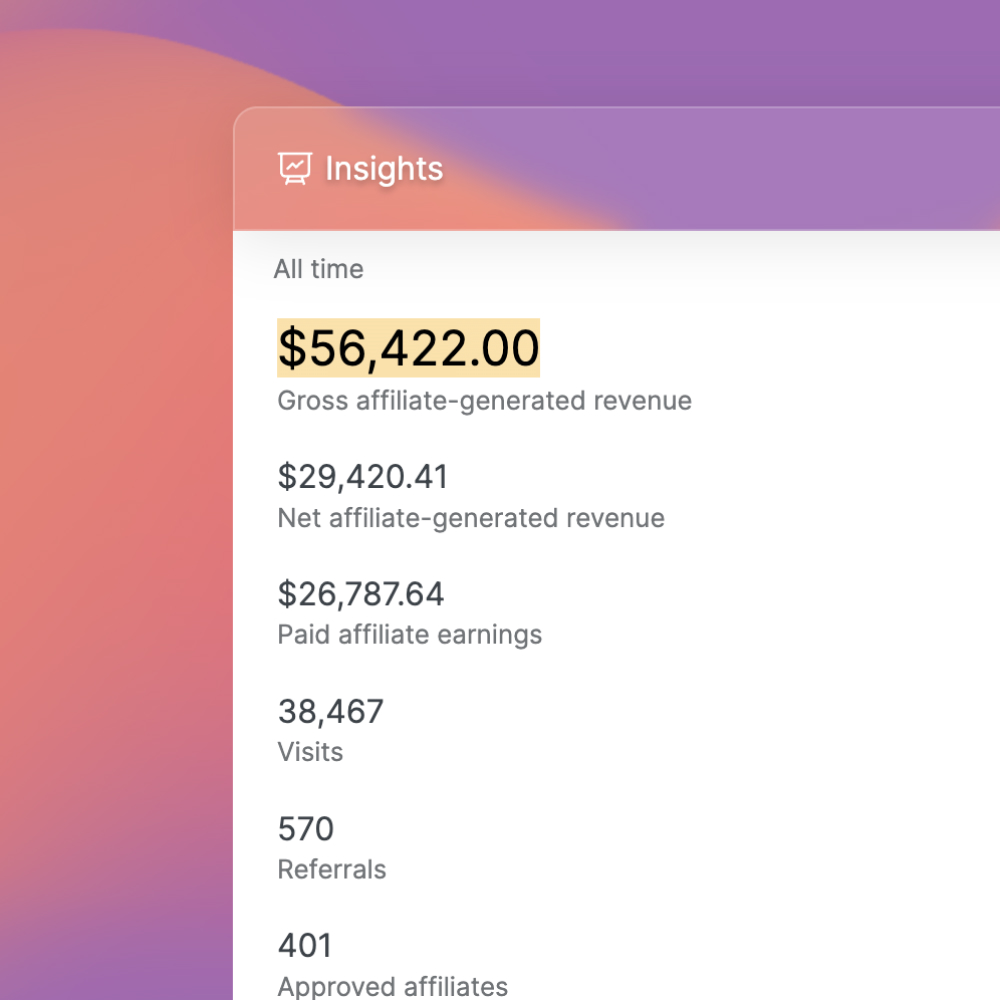Viewport: 1000px width, 1000px height.
Task: Open the All time period filter
Action: click(x=318, y=269)
